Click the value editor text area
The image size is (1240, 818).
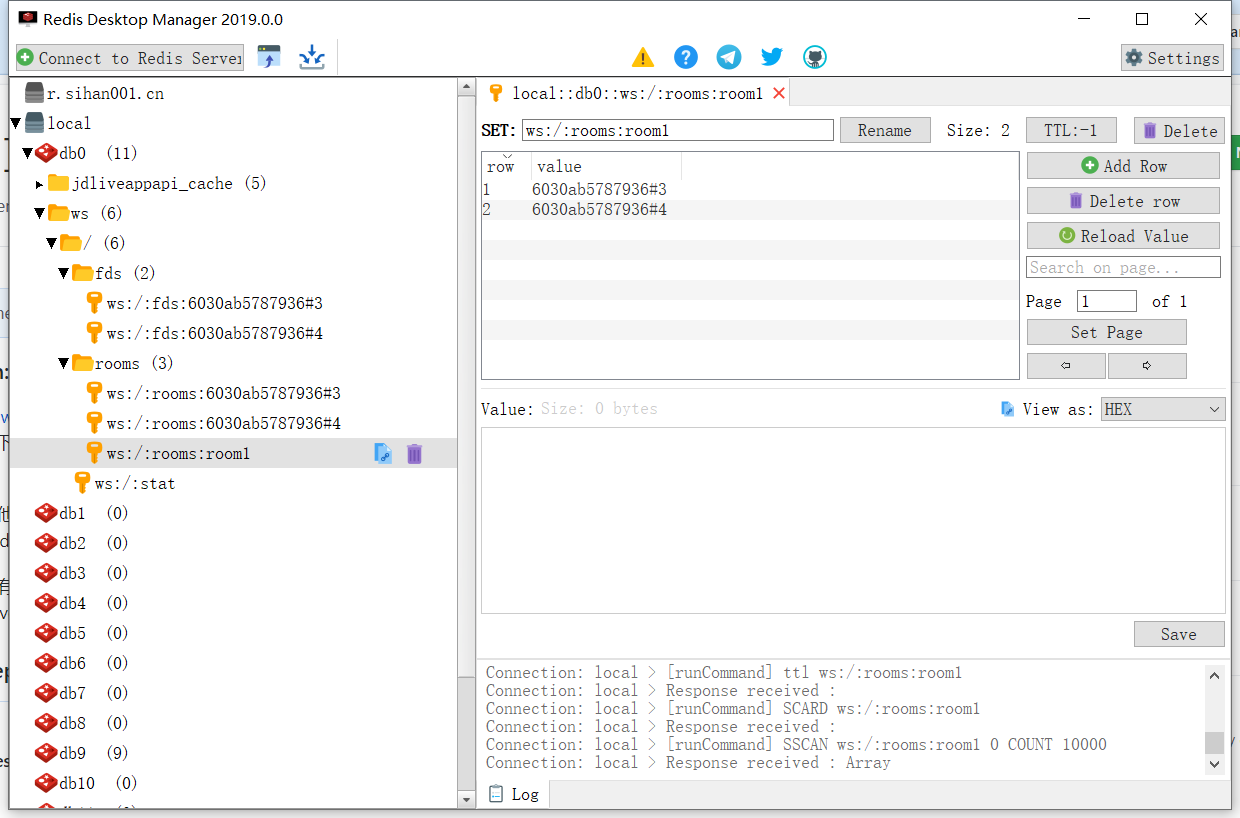click(x=853, y=520)
